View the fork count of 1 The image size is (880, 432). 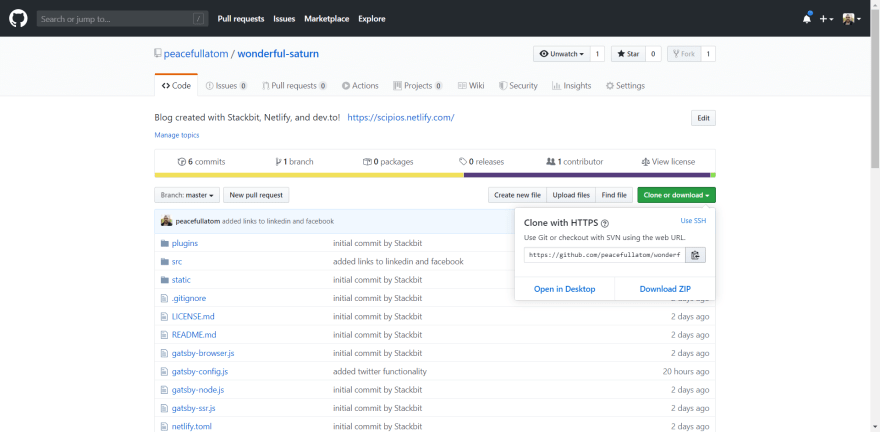point(708,54)
